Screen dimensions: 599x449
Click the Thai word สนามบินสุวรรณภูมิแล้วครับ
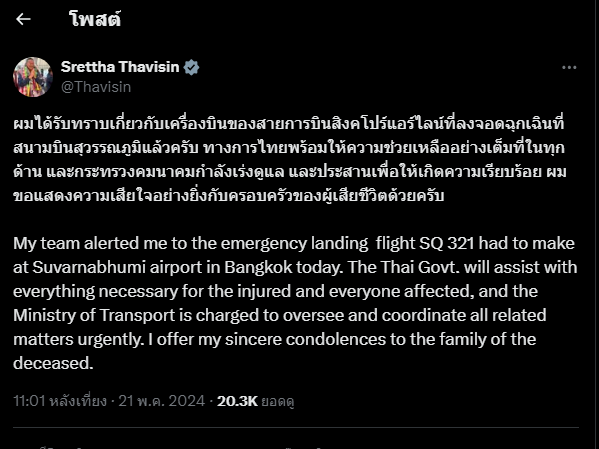(x=106, y=148)
